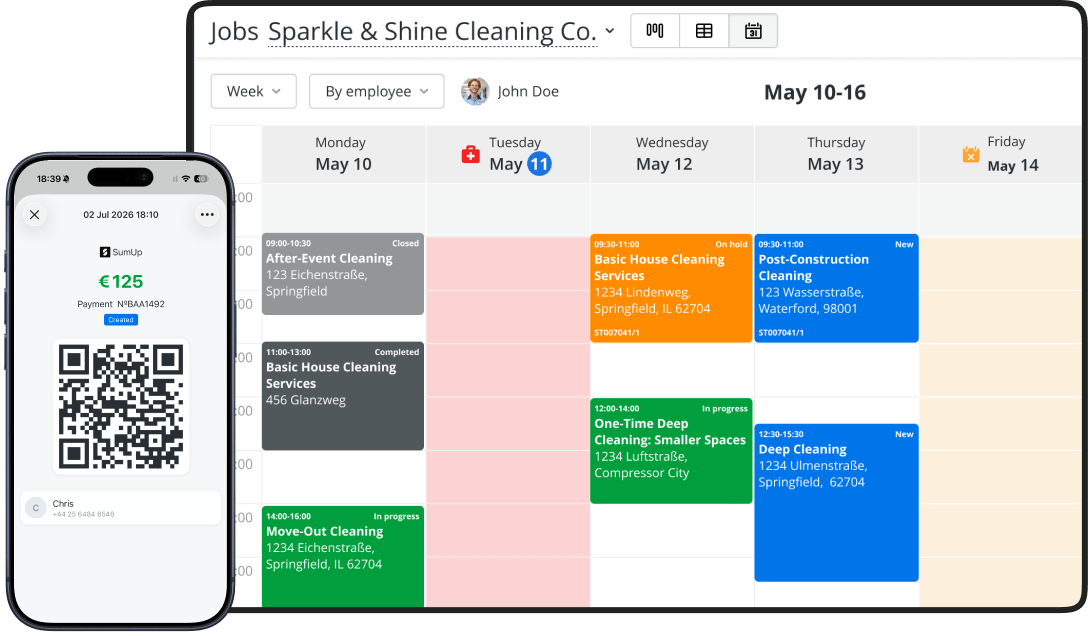Open the Post-Construction Cleaning job card
This screenshot has width=1088, height=636.
pos(836,288)
